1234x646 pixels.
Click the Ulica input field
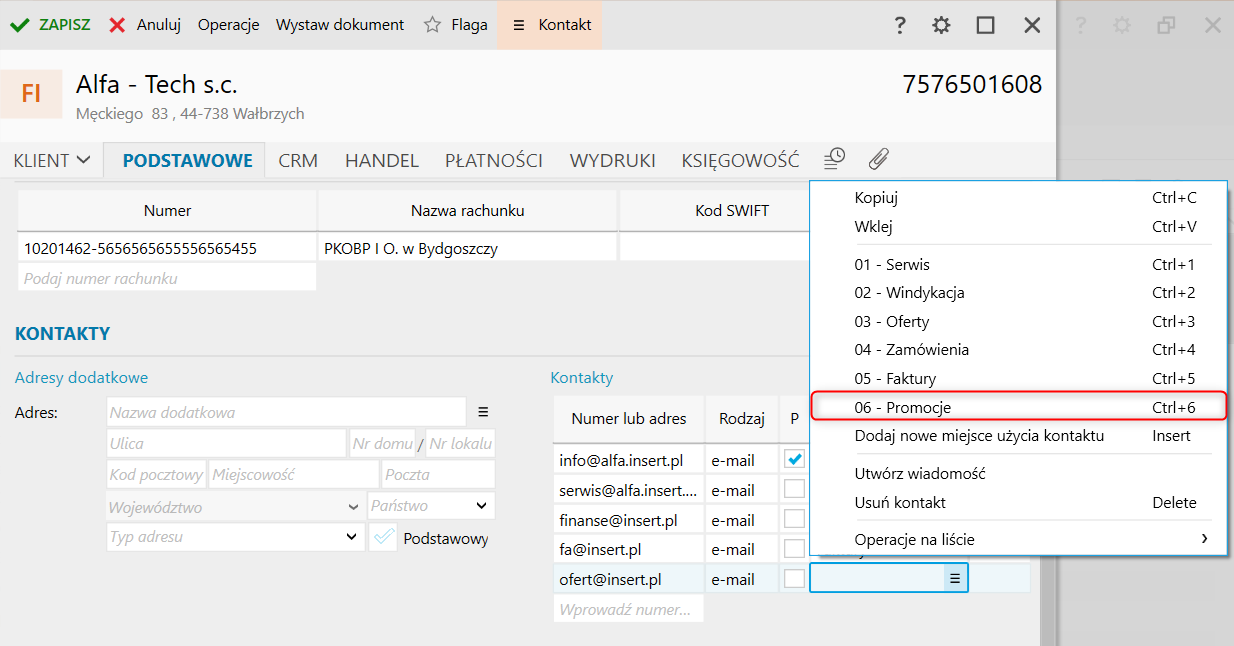click(227, 443)
